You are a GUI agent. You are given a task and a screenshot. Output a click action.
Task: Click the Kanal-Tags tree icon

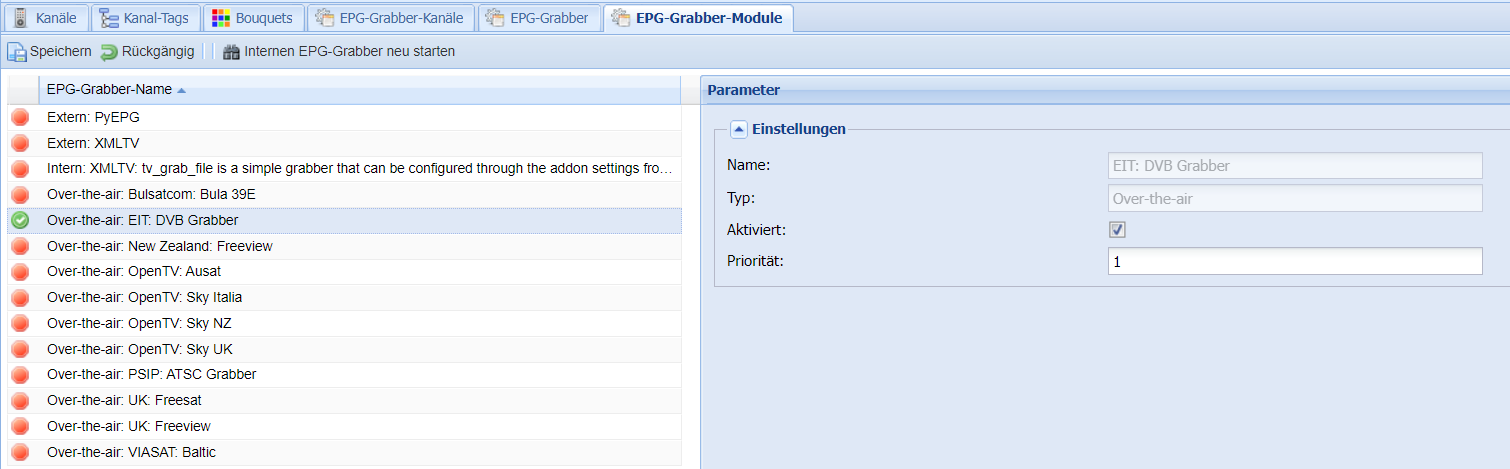[x=109, y=18]
